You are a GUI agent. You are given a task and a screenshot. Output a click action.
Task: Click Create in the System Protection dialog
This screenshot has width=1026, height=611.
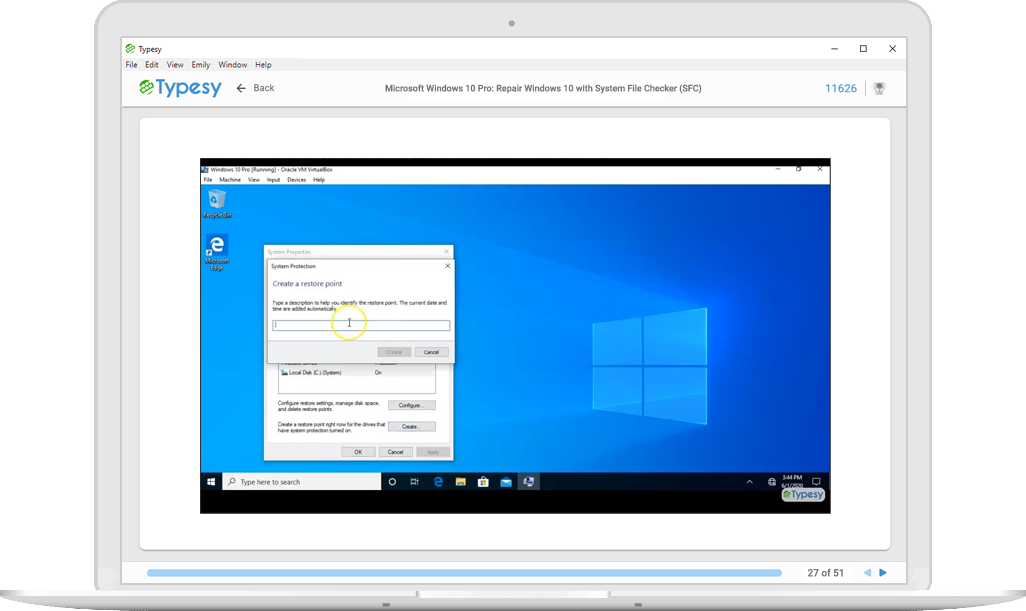[394, 352]
